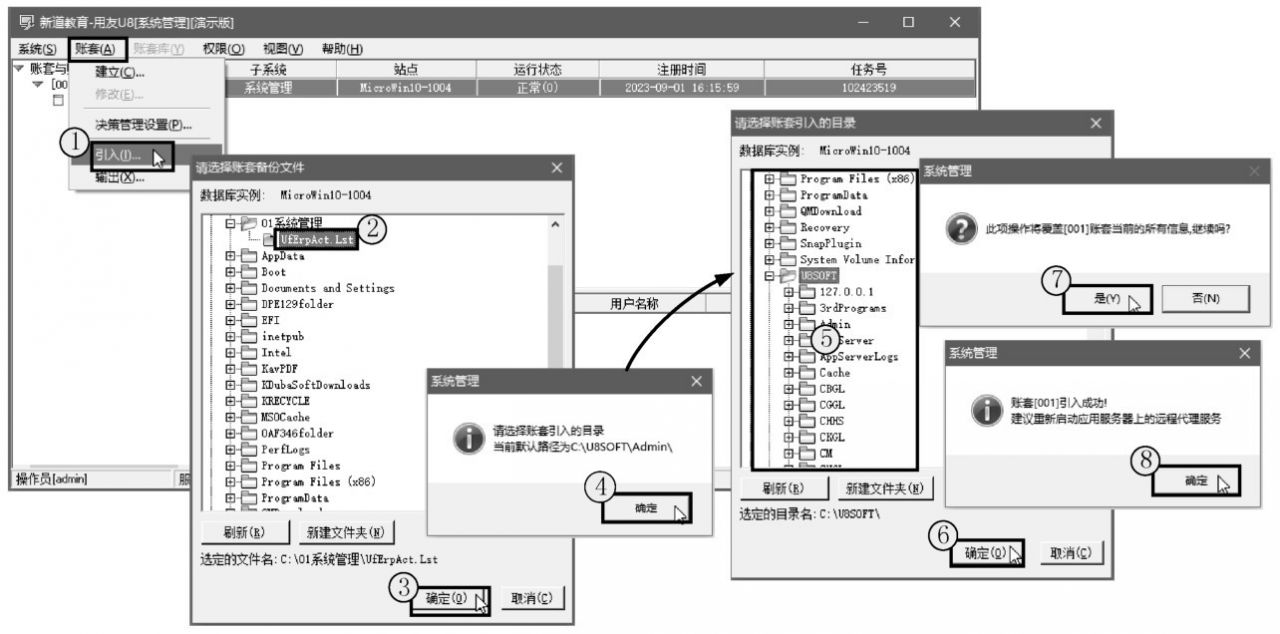Select the UfErpAct.Lst backup file icon
The height and width of the screenshot is (634, 1280).
click(266, 241)
